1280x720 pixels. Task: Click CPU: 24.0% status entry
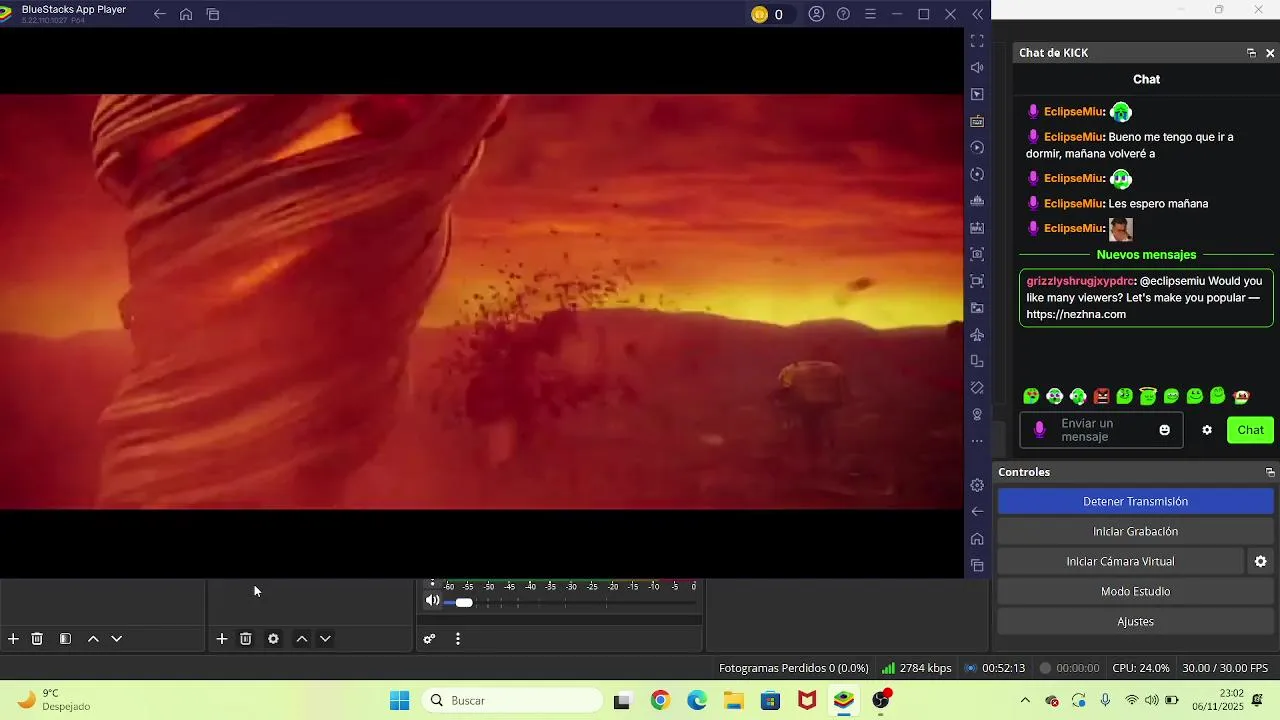click(x=1141, y=668)
